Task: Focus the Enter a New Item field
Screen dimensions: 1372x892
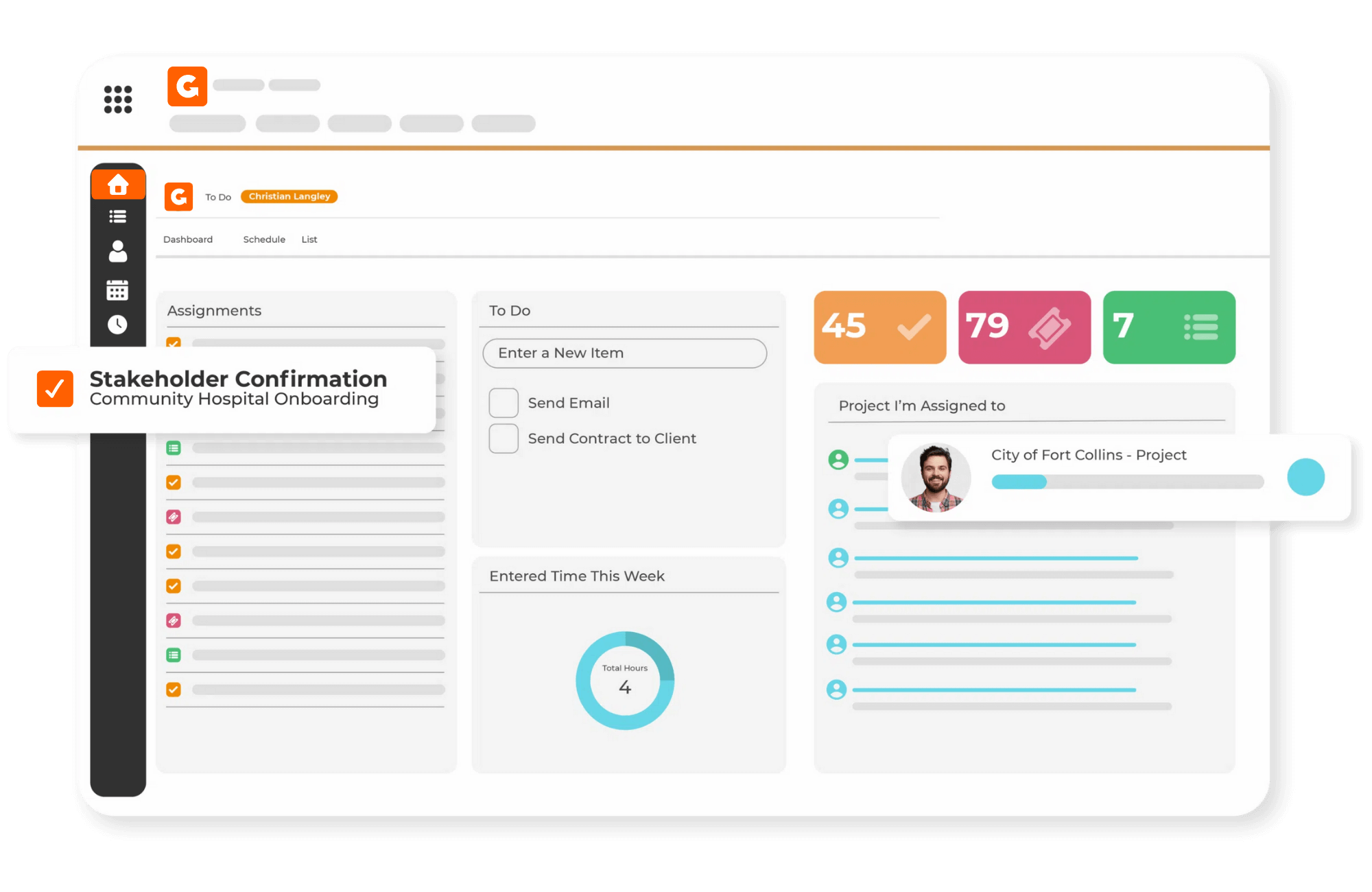Action: (x=625, y=353)
